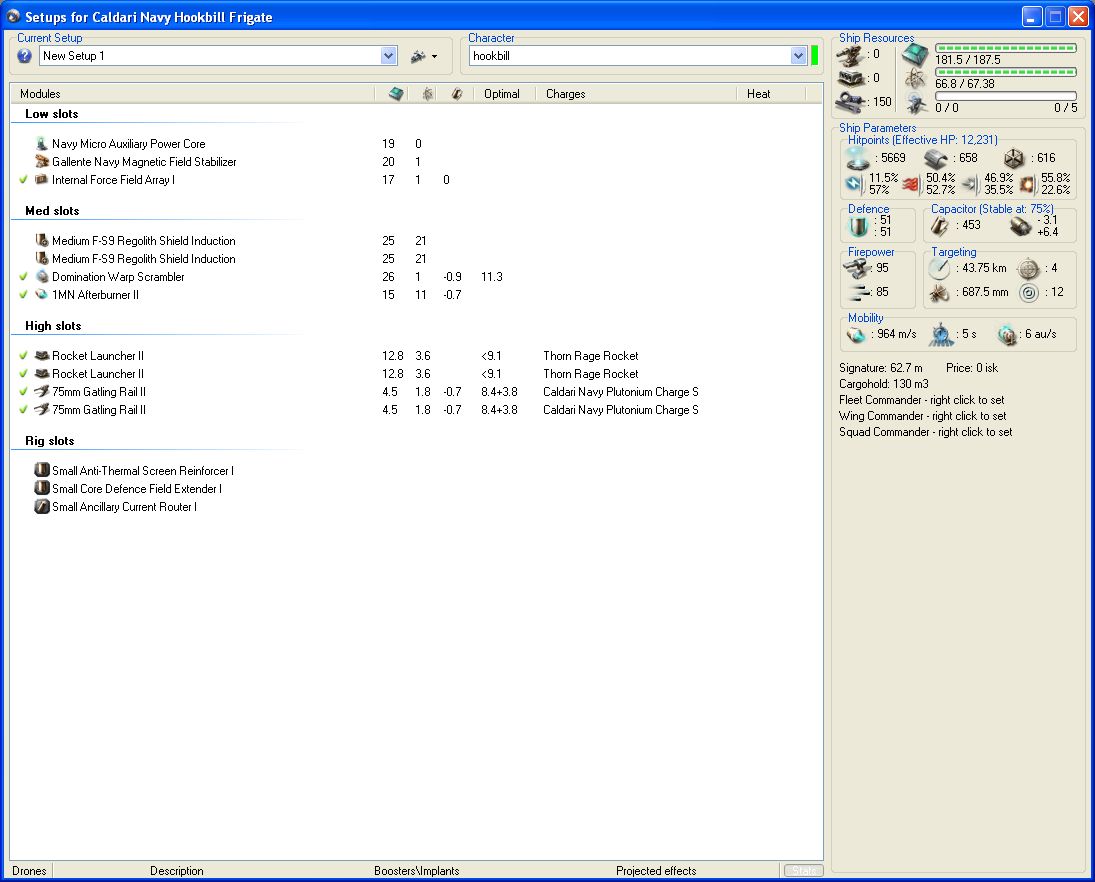Toggle the 1MN Afterburner II active checkmark
1095x882 pixels.
tap(23, 295)
